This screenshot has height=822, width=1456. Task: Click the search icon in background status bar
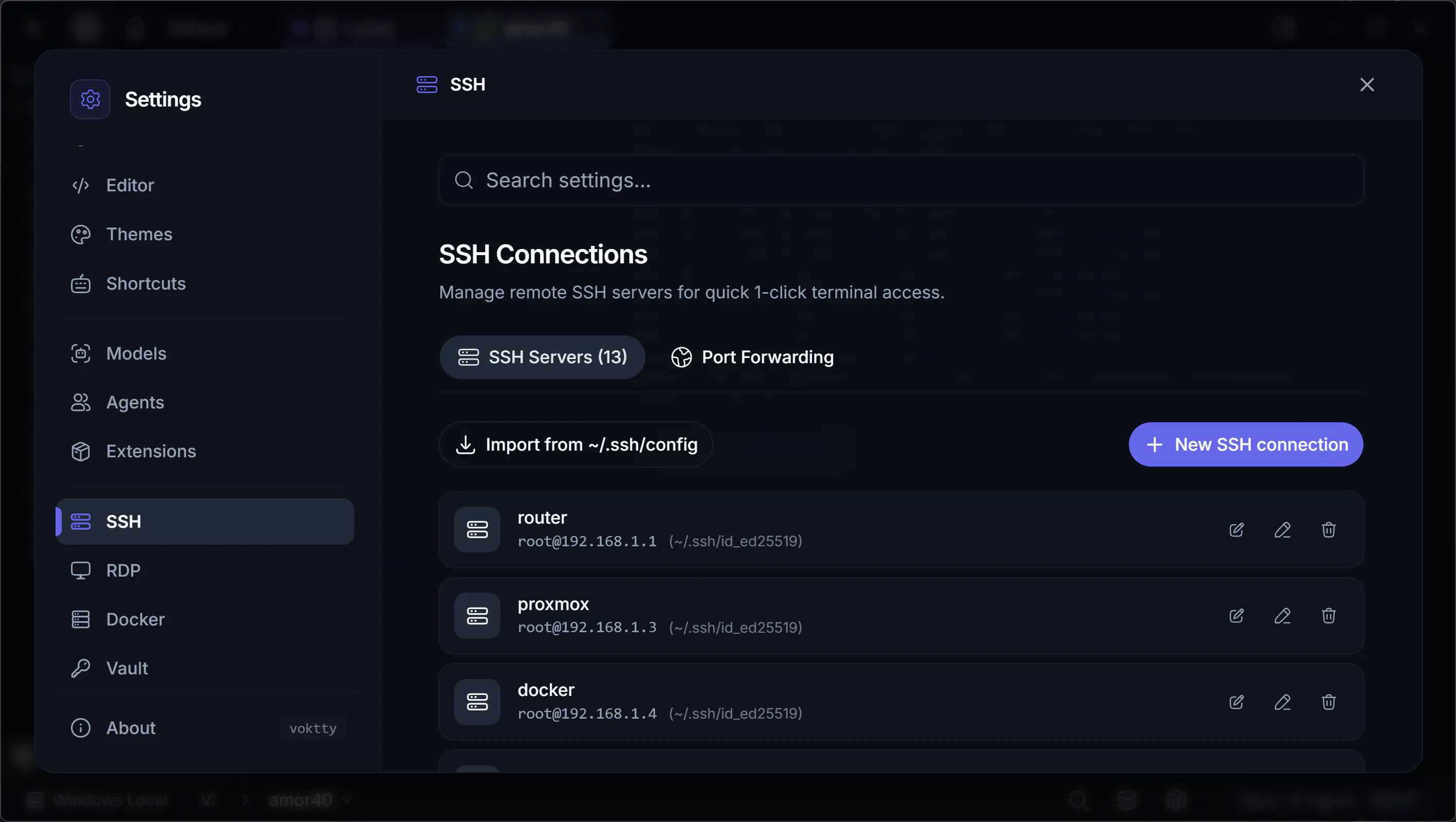point(1078,800)
